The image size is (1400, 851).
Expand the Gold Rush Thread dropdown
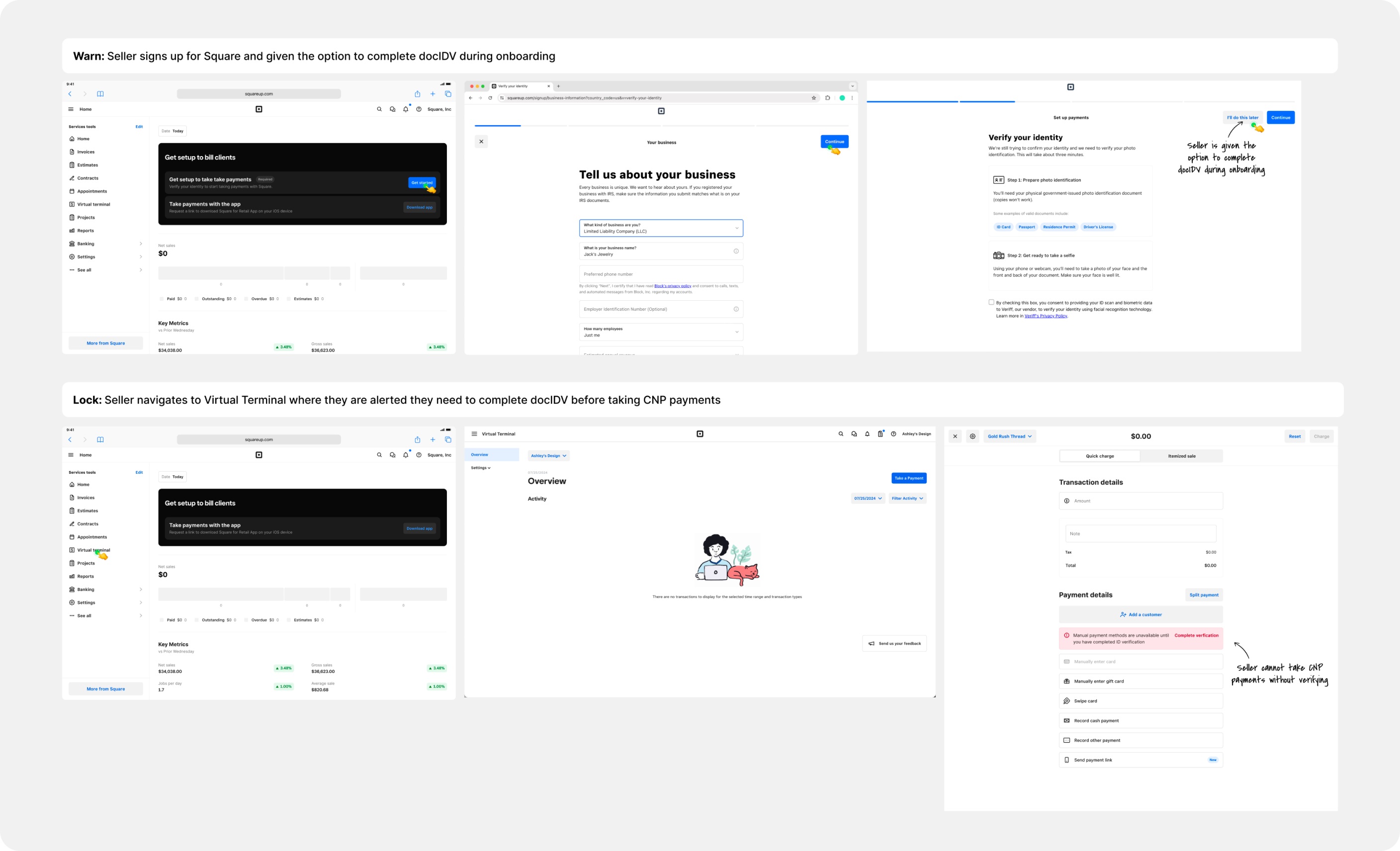point(1010,436)
